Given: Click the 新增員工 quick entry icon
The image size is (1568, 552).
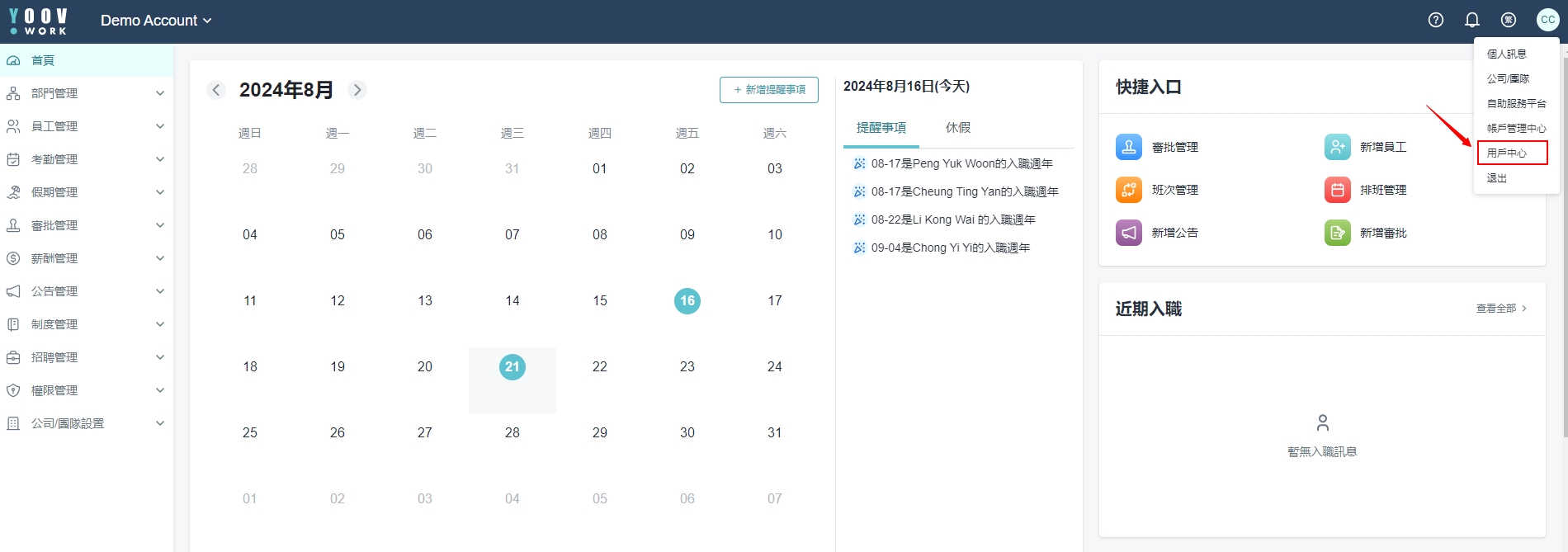Looking at the screenshot, I should 1337,147.
